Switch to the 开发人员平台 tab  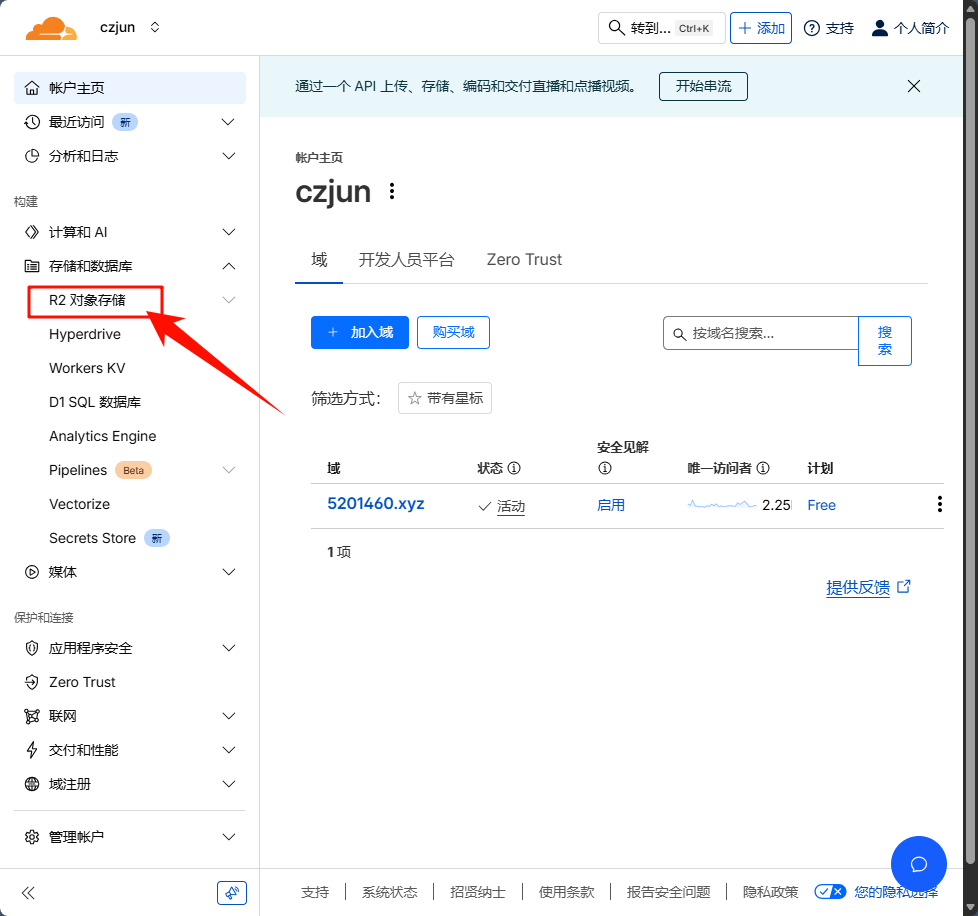pyautogui.click(x=406, y=260)
